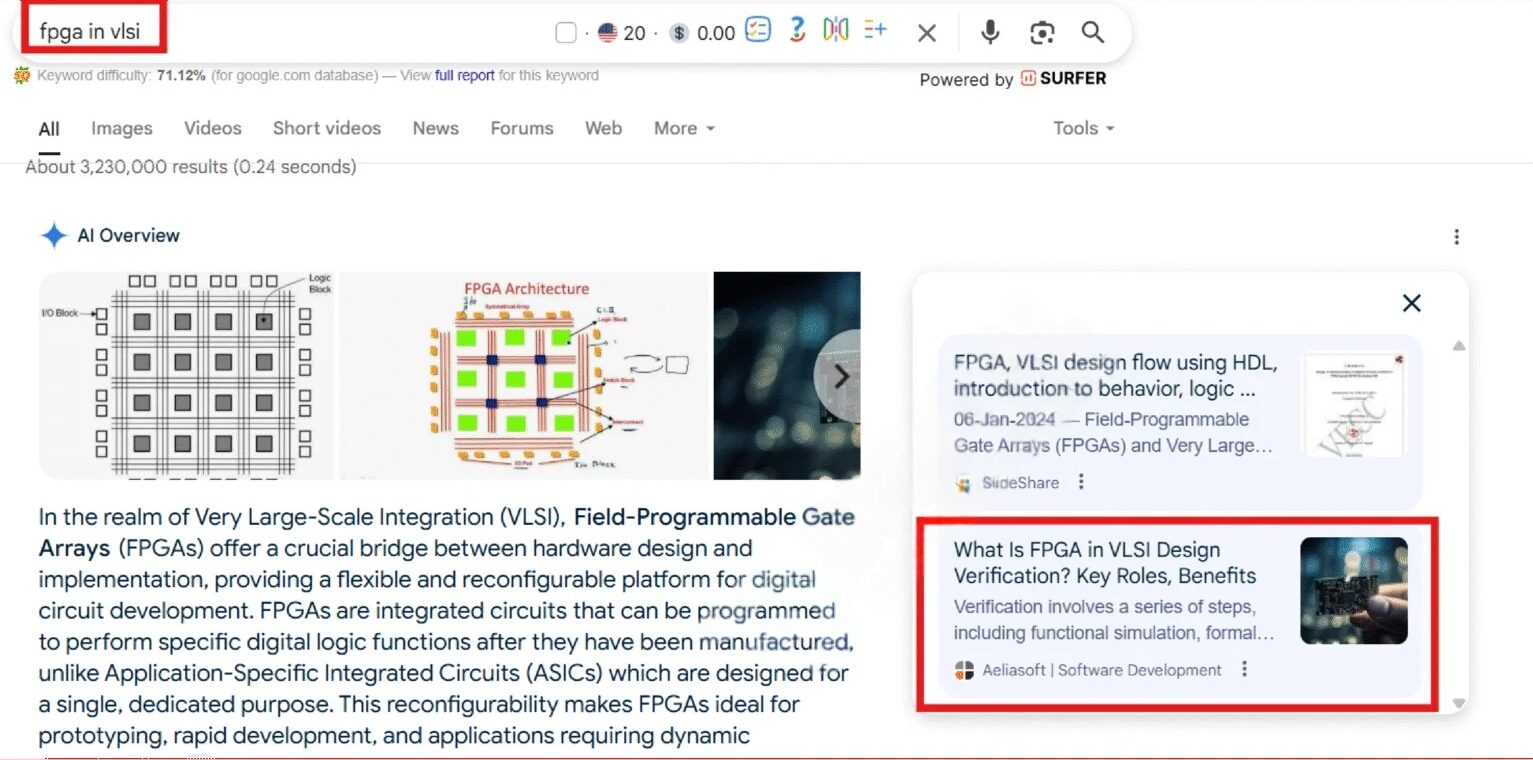Viewport: 1533px width, 760px height.
Task: Click the checklist icon in the search bar
Action: click(758, 31)
